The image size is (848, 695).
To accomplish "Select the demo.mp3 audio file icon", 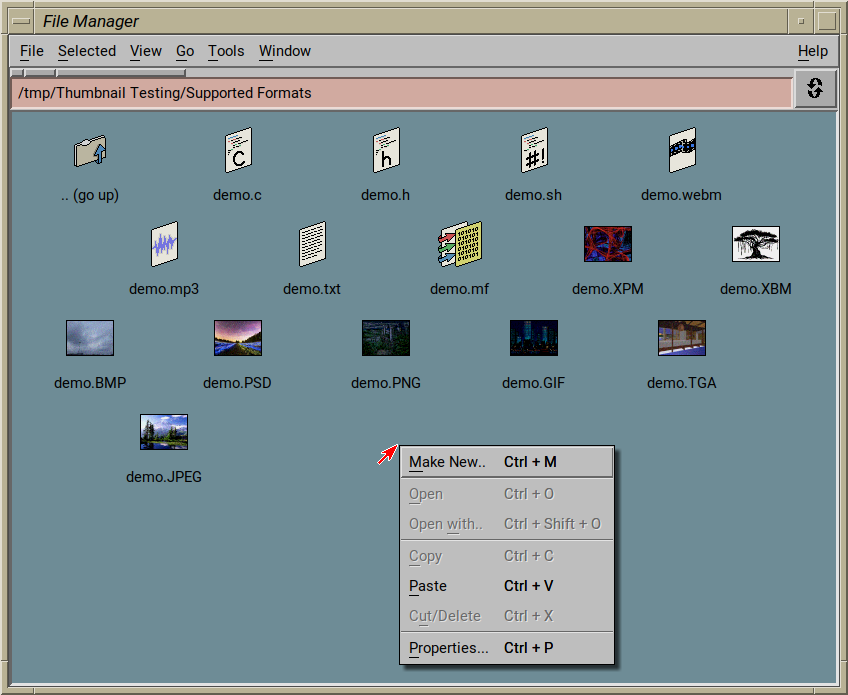I will tap(164, 245).
